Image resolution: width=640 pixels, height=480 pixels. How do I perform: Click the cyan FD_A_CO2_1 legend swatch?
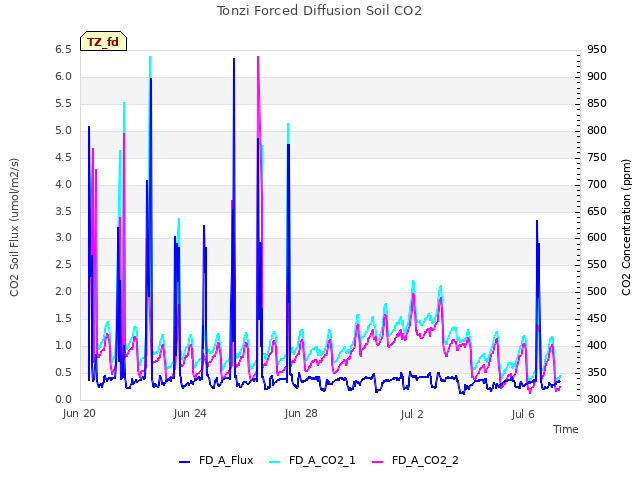coord(275,462)
